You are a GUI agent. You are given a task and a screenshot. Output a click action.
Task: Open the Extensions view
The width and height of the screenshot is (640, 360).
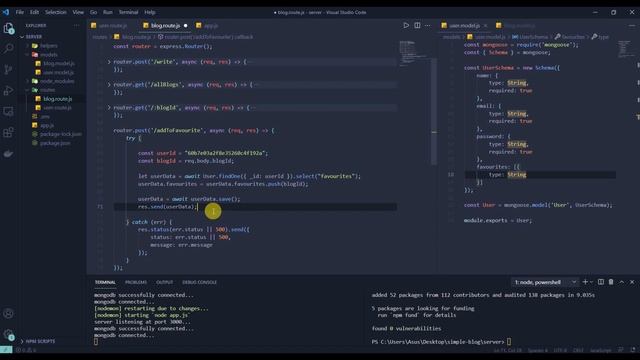point(8,133)
